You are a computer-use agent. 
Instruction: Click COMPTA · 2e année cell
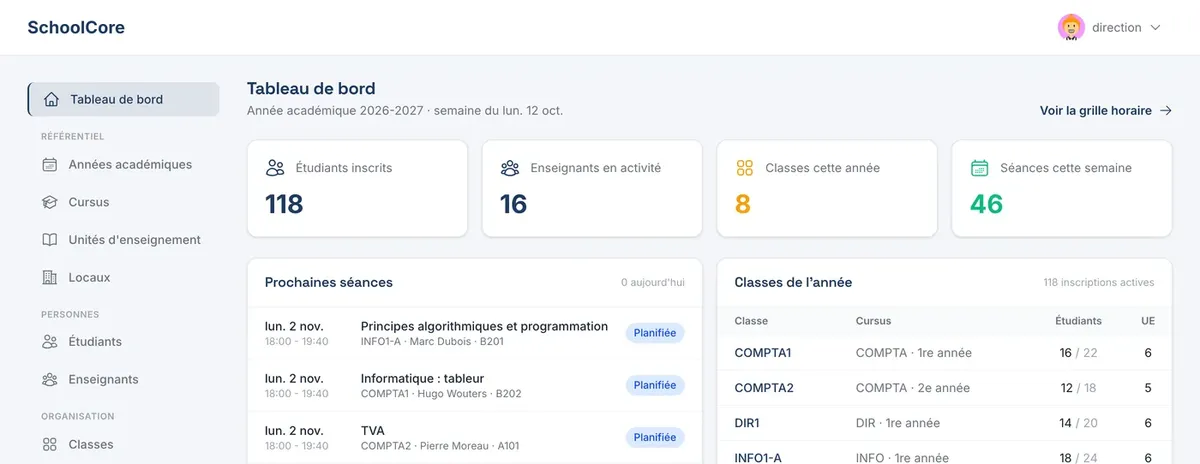(912, 388)
